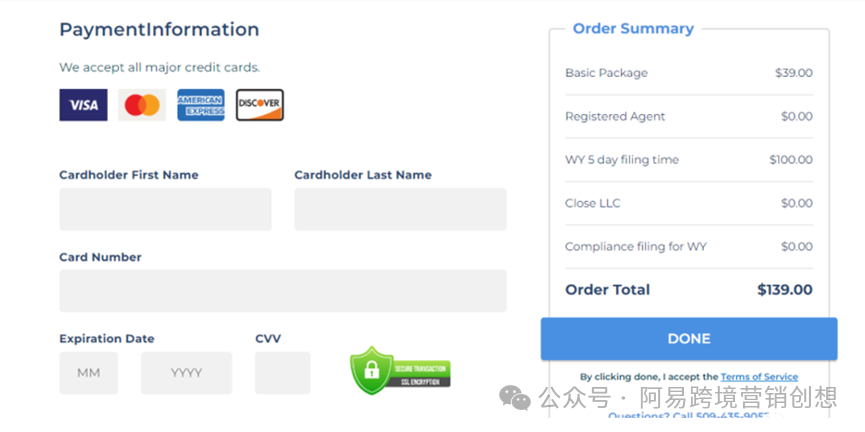Focus the Cardholder Last Name field

pyautogui.click(x=401, y=209)
